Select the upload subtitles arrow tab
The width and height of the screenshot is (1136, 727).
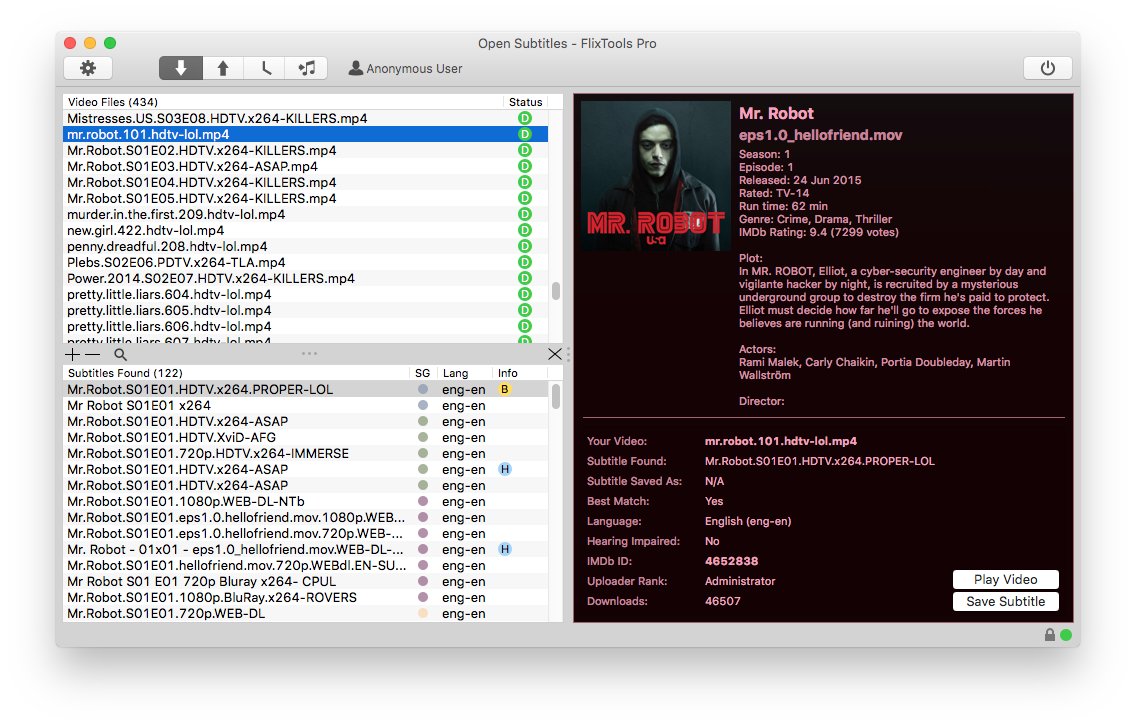(x=222, y=68)
